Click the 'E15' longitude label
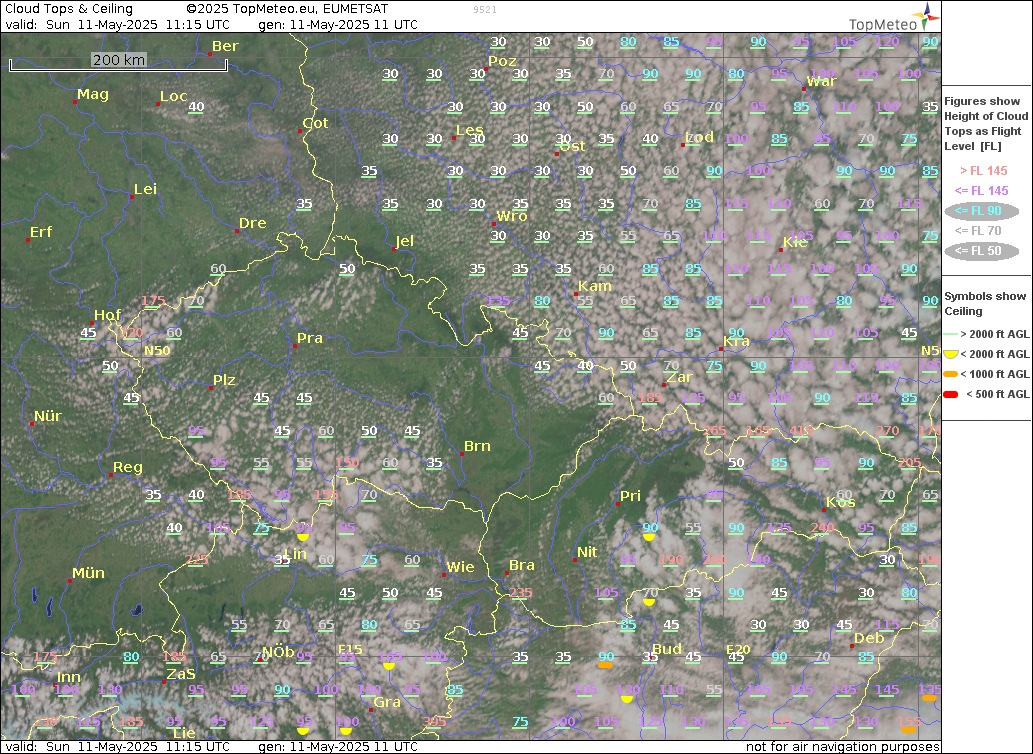The height and width of the screenshot is (754, 1033). 350,649
